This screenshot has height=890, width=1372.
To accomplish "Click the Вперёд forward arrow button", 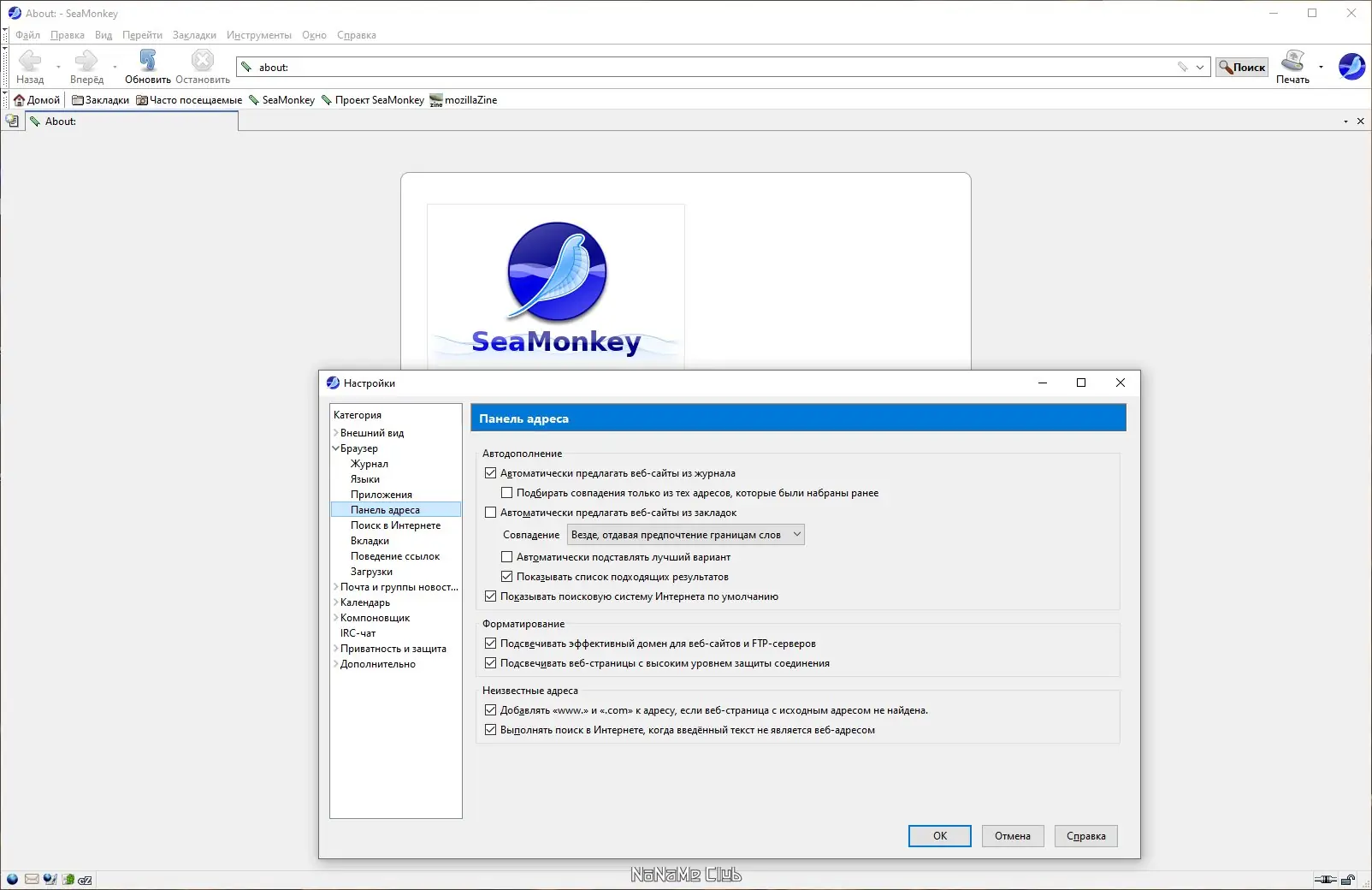I will [x=86, y=67].
